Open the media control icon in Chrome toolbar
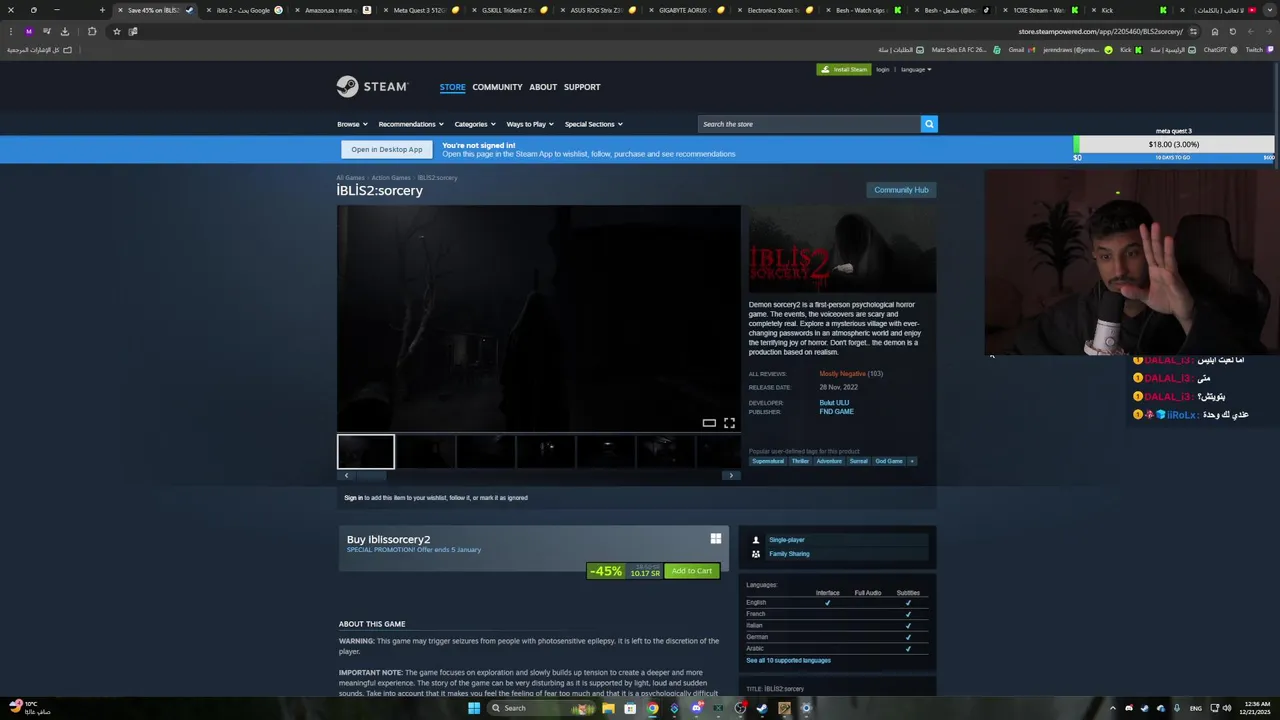 point(46,31)
